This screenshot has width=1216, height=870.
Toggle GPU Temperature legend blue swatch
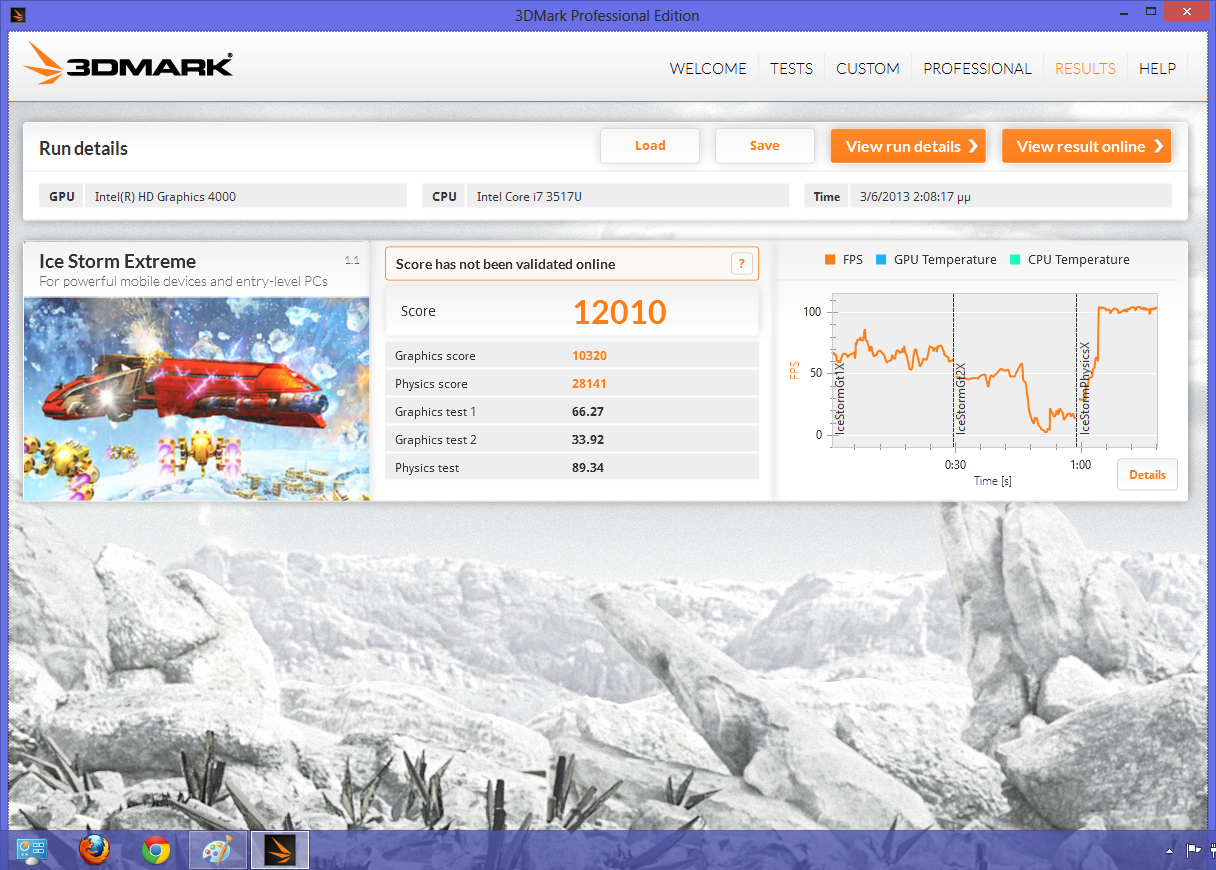(880, 260)
